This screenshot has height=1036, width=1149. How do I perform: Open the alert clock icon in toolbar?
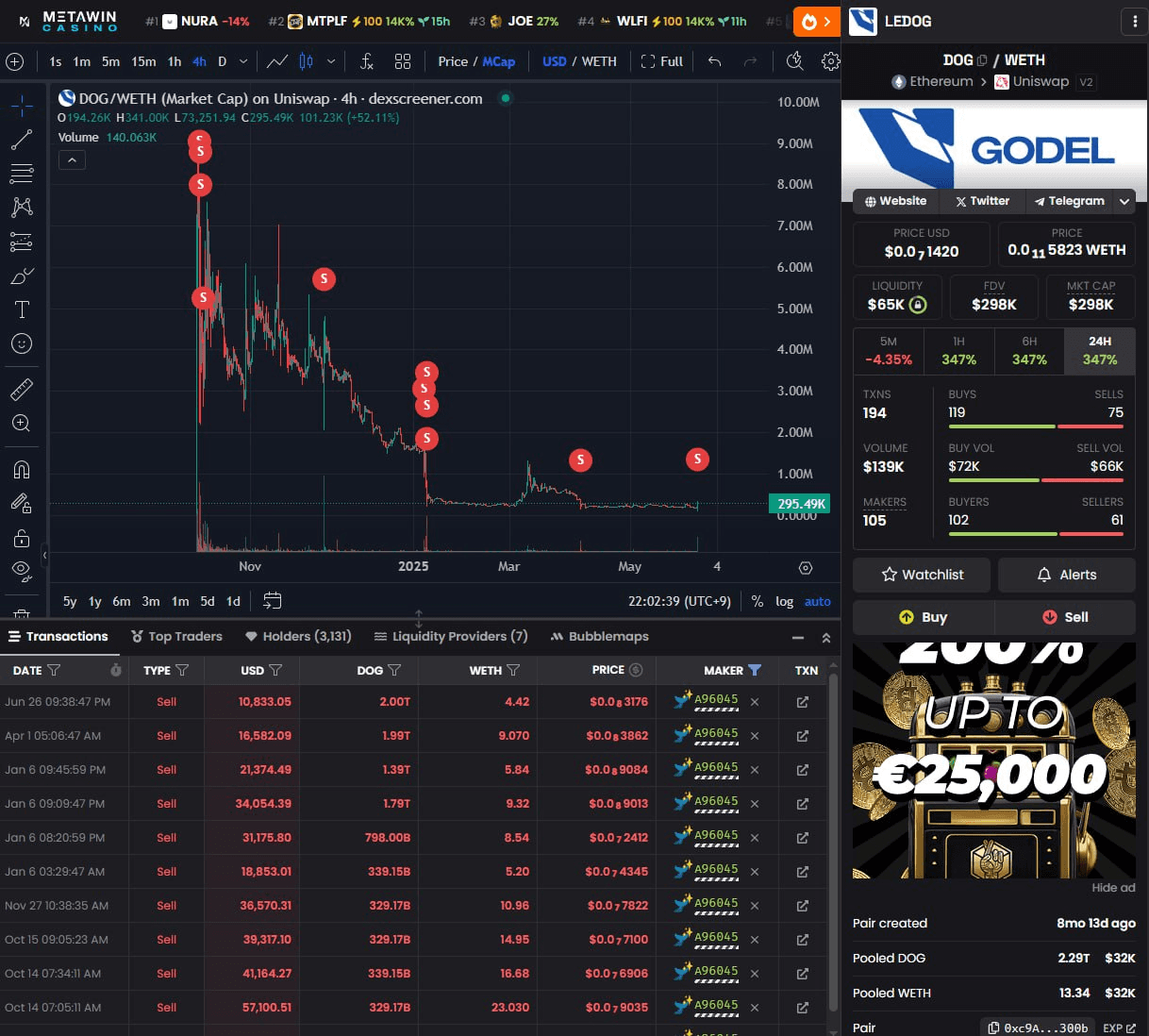(x=795, y=61)
